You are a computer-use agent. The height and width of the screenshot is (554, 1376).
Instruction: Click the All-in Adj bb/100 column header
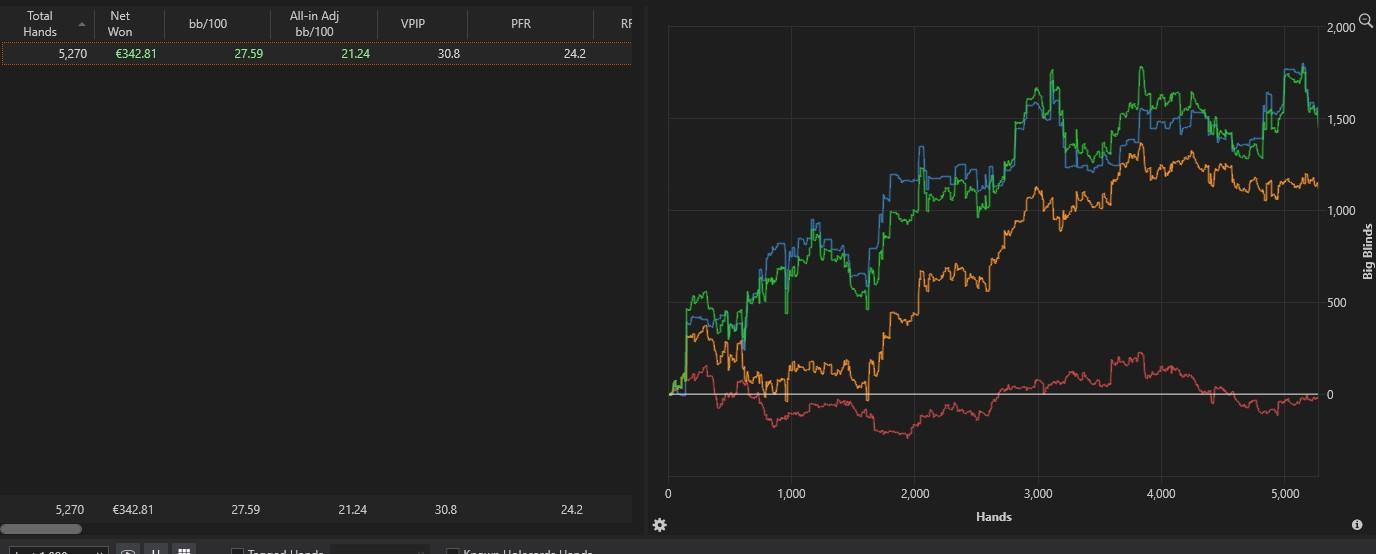pyautogui.click(x=314, y=24)
